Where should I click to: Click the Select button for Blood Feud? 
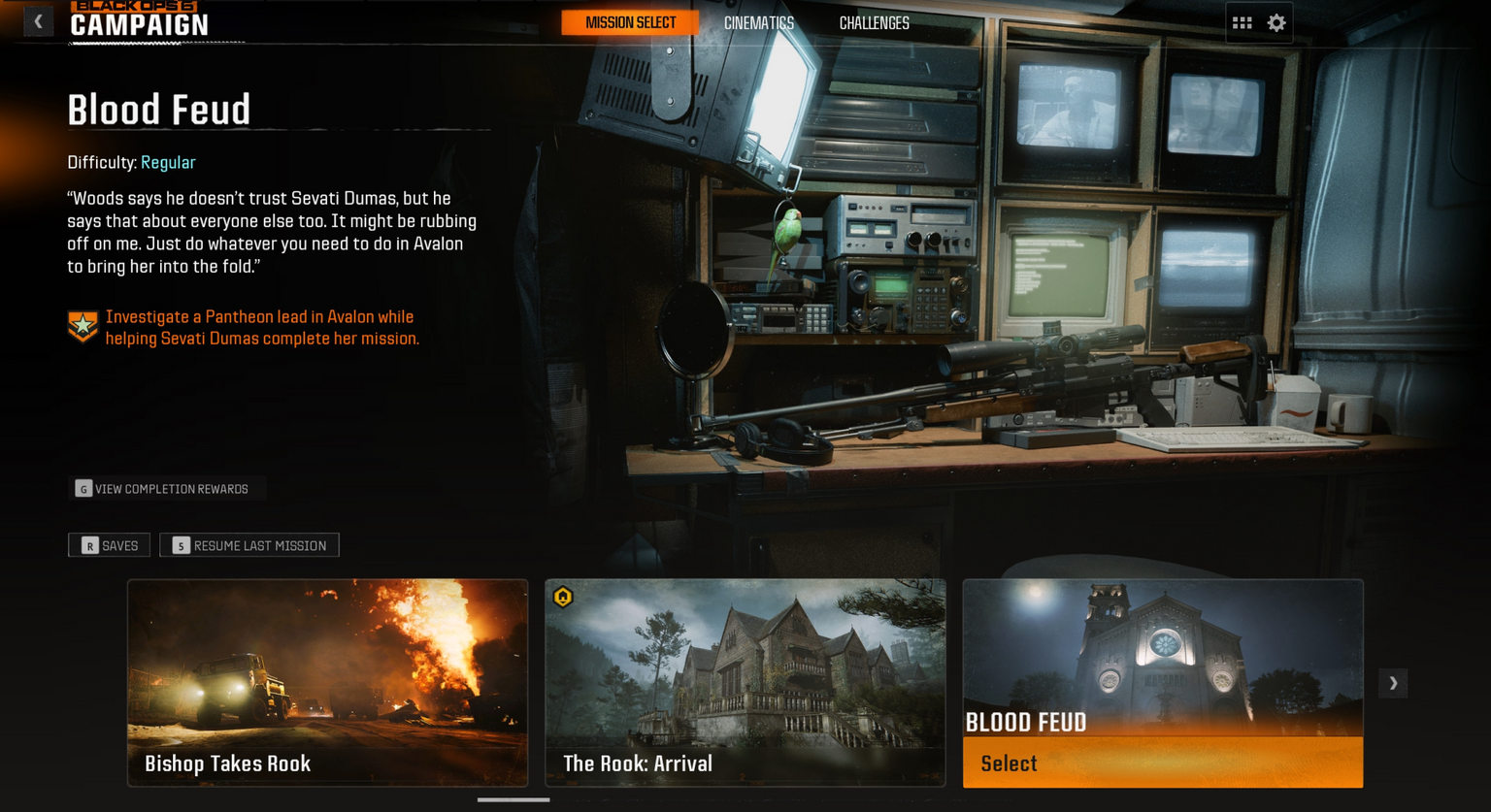[1162, 763]
